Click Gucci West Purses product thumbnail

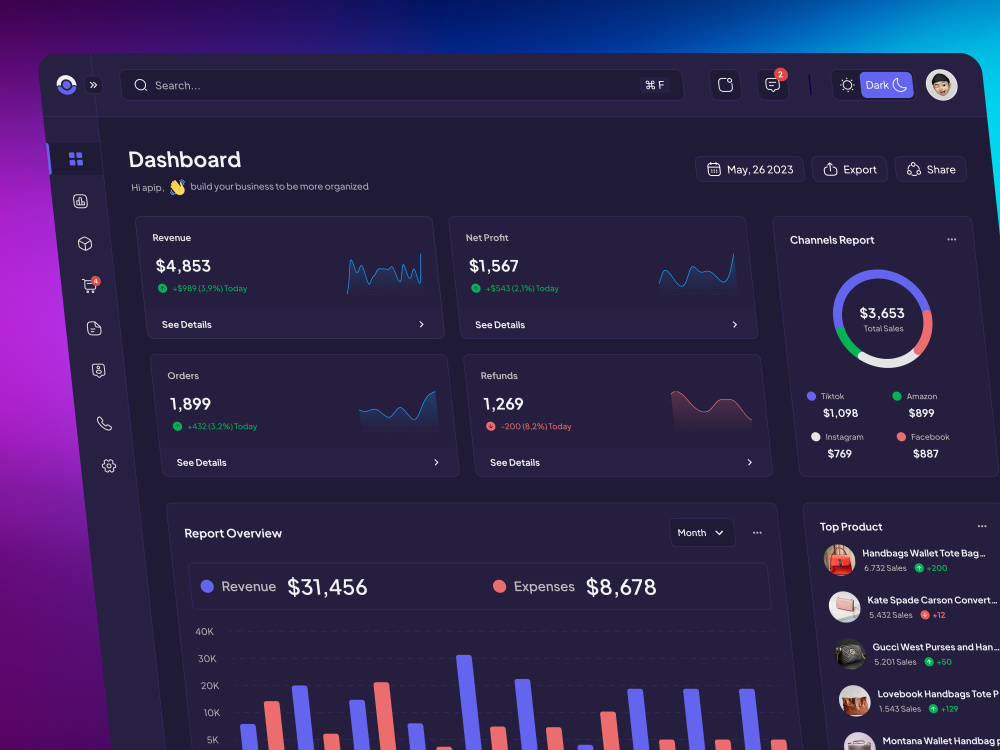pos(851,654)
